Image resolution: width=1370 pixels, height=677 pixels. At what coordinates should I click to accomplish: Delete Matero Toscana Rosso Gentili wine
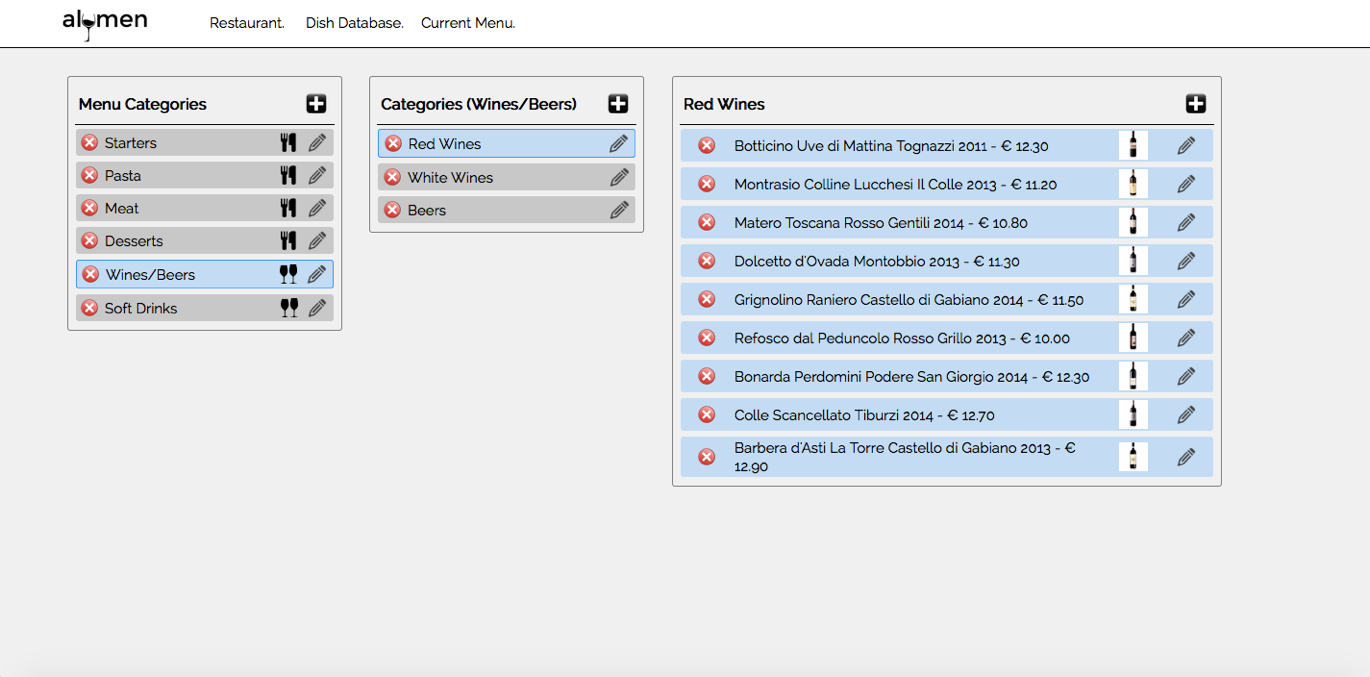(706, 222)
